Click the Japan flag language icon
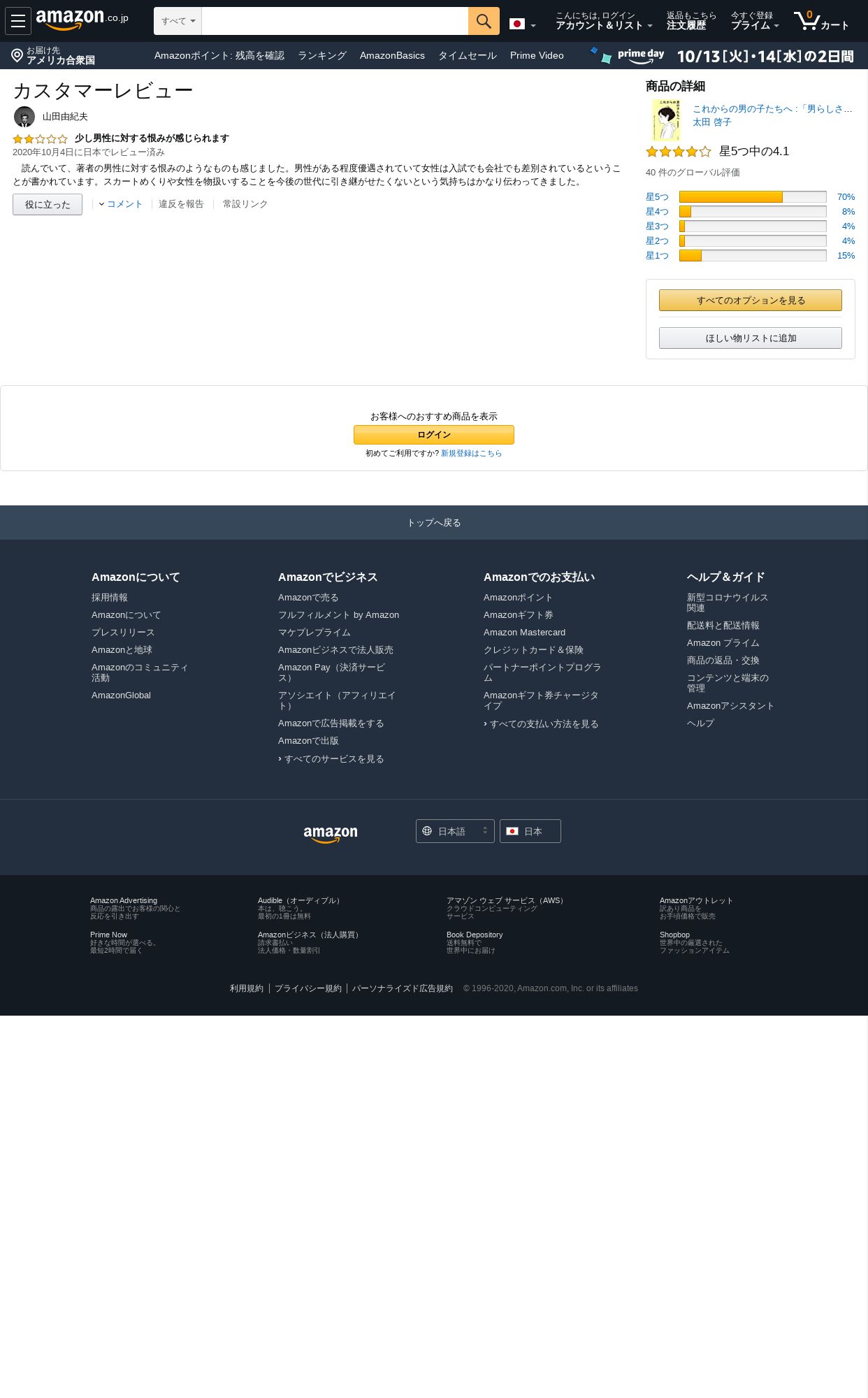Screen dimensions: 868x1398 517,24
